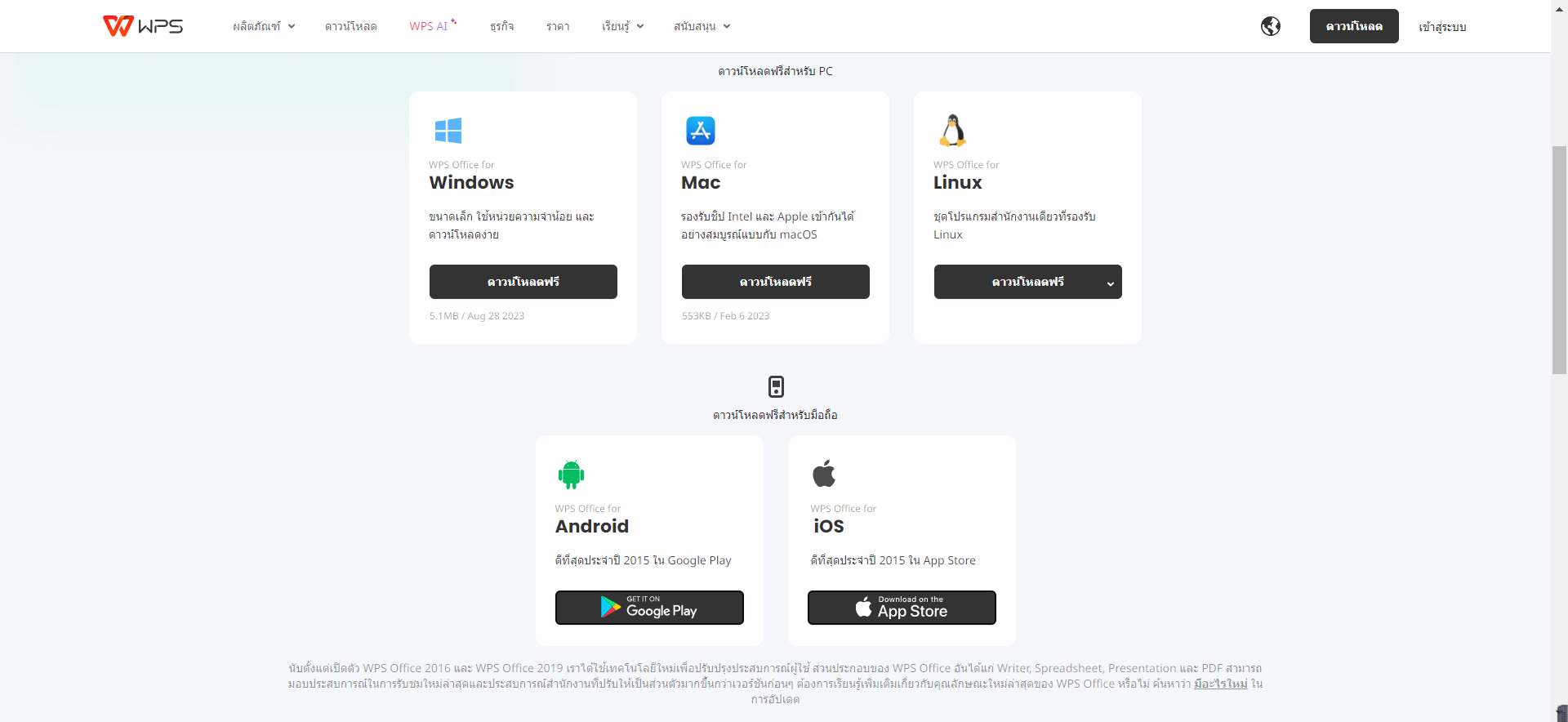Expand the สนับสนุน support menu
This screenshot has width=1568, height=722.
[702, 26]
